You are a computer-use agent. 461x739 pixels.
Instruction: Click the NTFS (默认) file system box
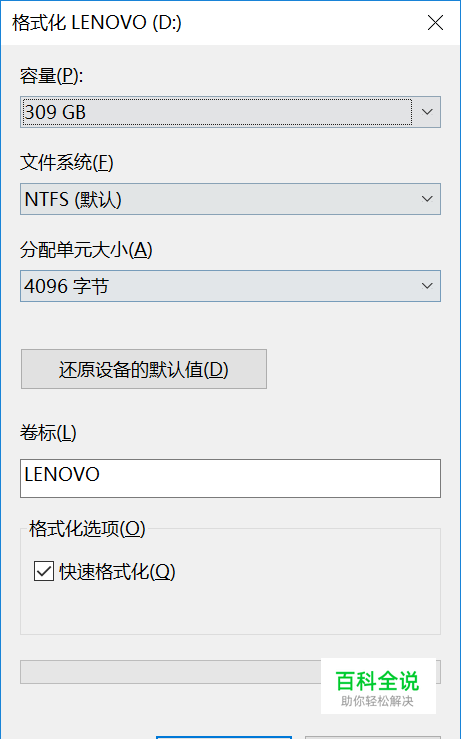click(x=230, y=199)
